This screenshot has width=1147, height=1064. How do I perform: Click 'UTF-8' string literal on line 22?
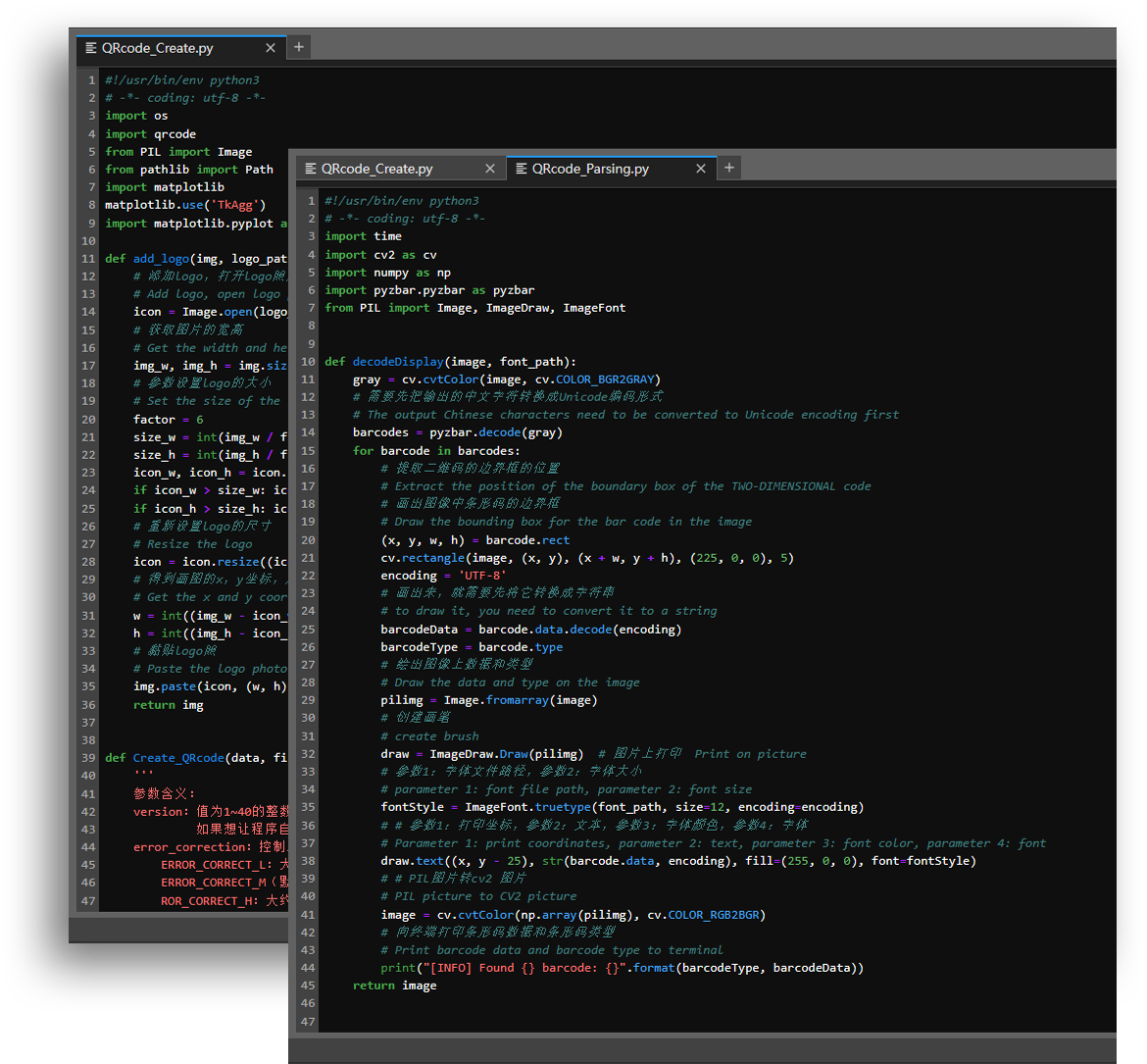(x=482, y=576)
